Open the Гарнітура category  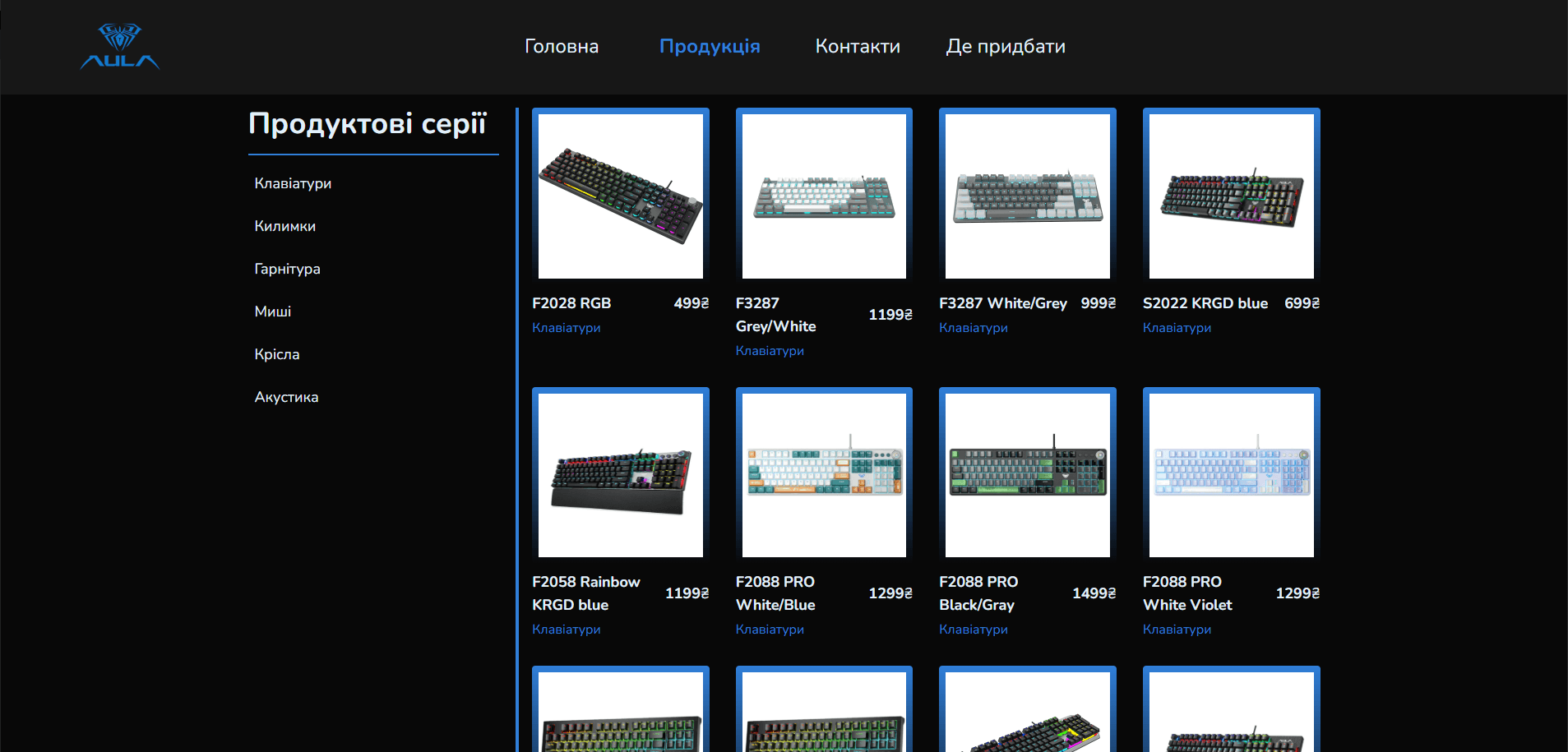[287, 269]
